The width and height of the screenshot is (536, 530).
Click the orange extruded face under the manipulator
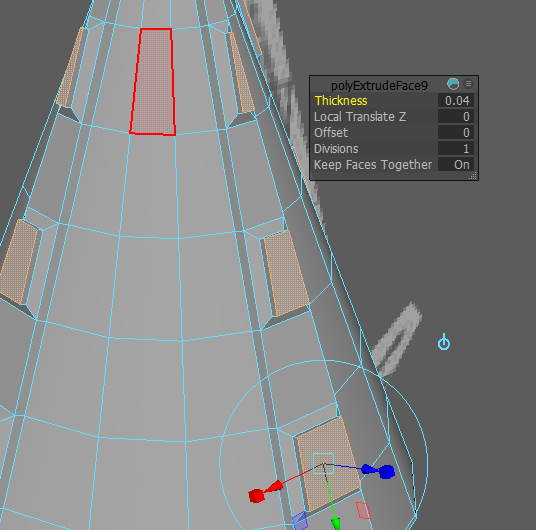(x=328, y=463)
